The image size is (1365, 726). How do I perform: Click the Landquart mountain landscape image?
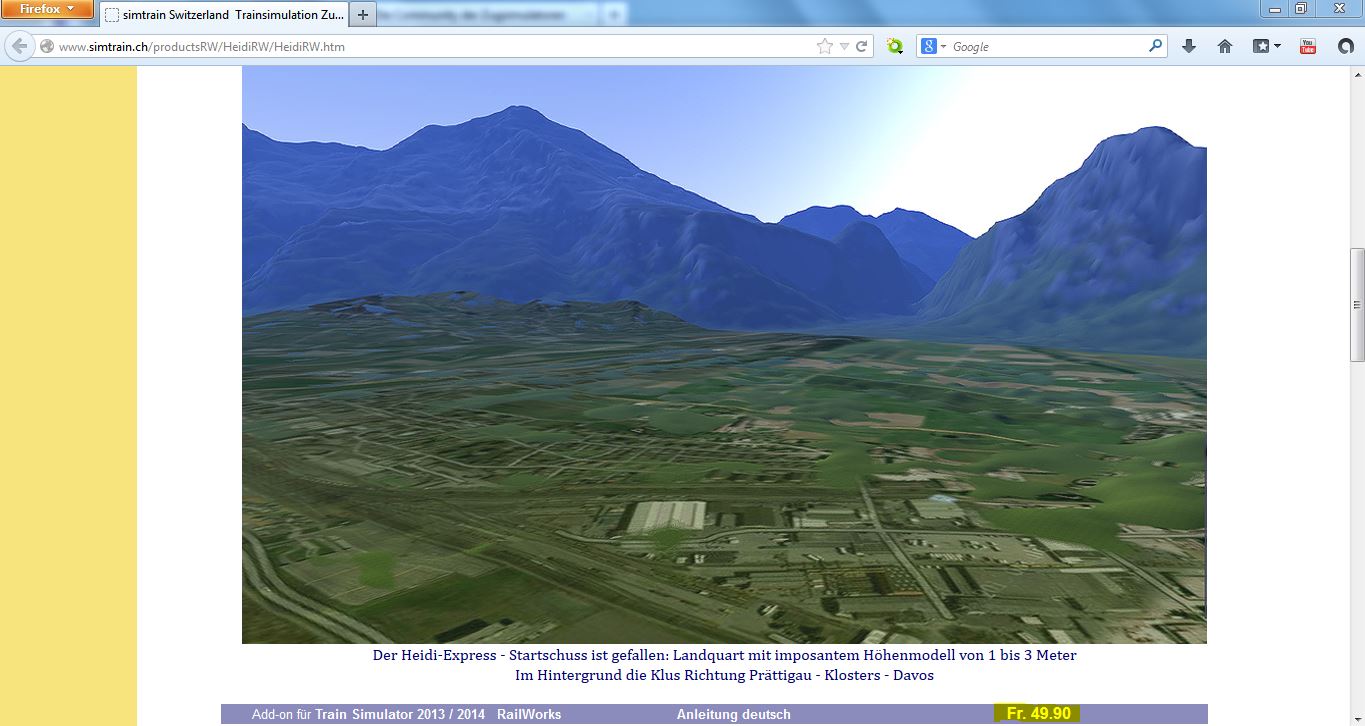point(724,355)
